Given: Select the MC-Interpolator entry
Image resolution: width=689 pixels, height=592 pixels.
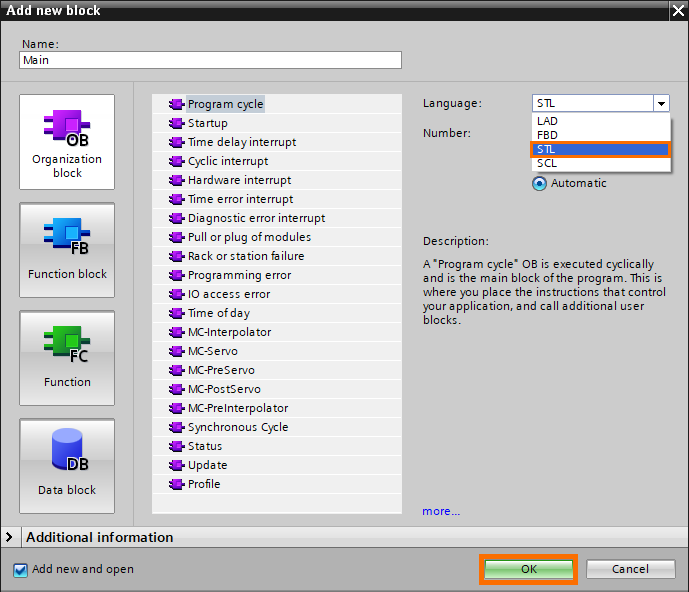Looking at the screenshot, I should click(277, 332).
